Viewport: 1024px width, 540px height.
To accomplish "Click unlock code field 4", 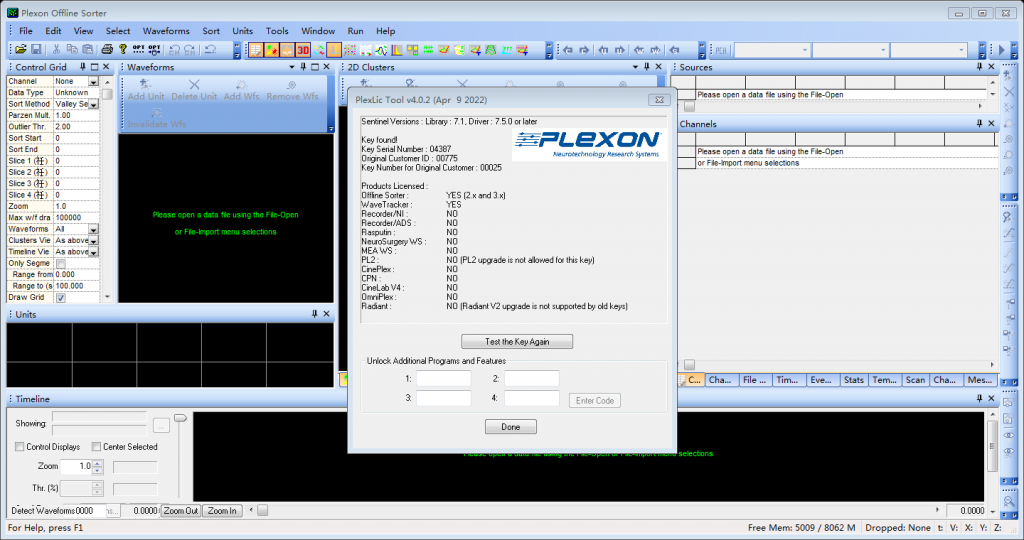I will point(532,398).
